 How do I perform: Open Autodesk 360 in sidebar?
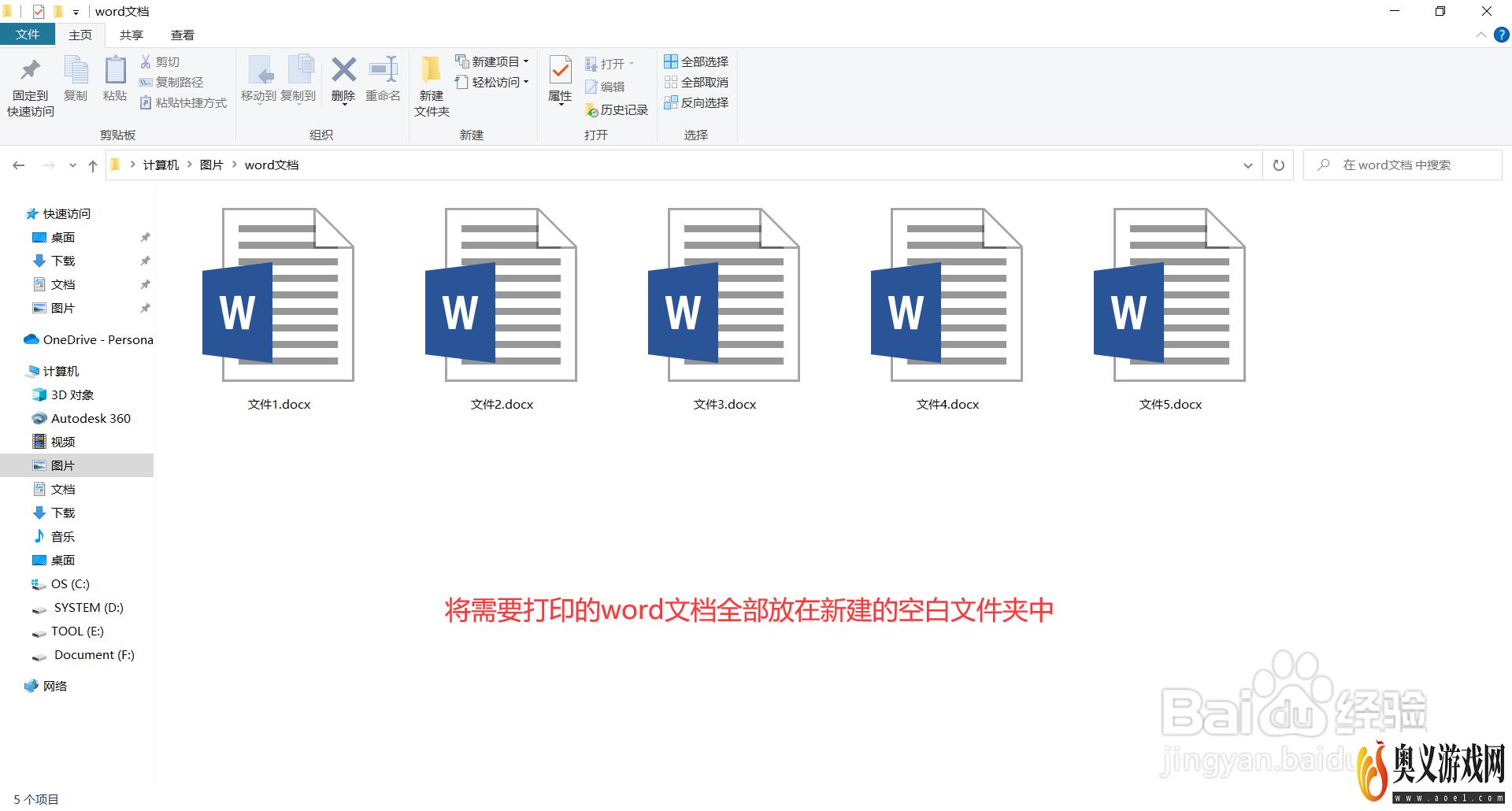click(x=81, y=418)
